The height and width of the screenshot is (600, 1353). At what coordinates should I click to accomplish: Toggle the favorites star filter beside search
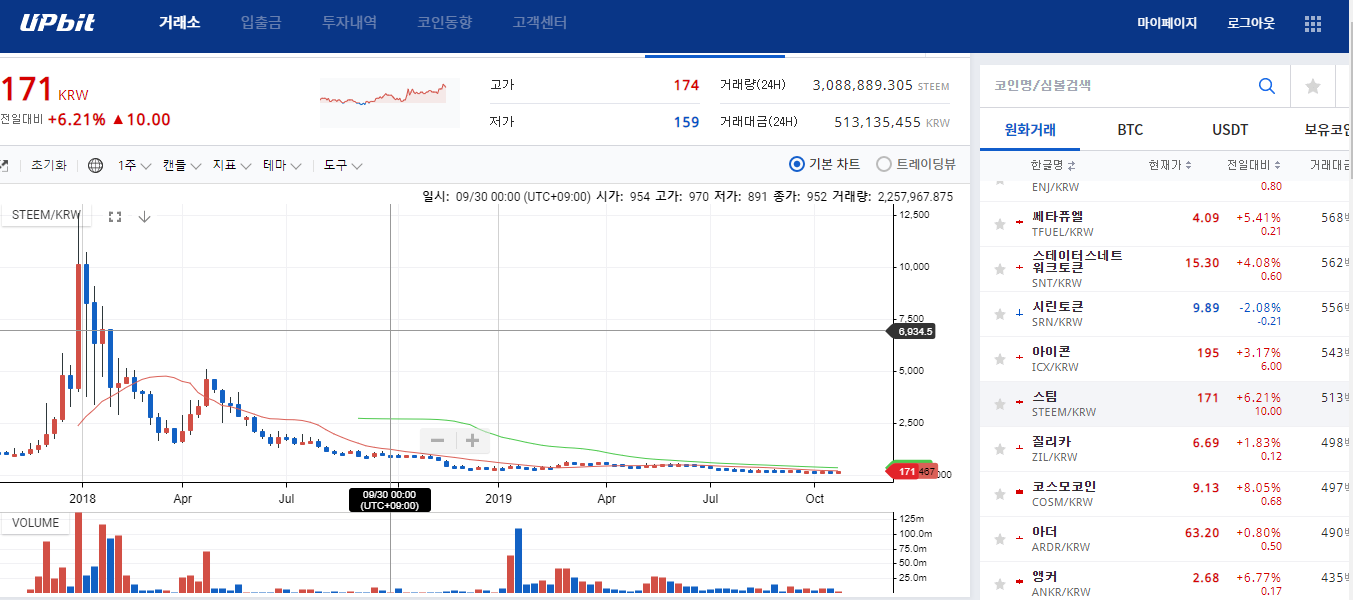(1313, 86)
